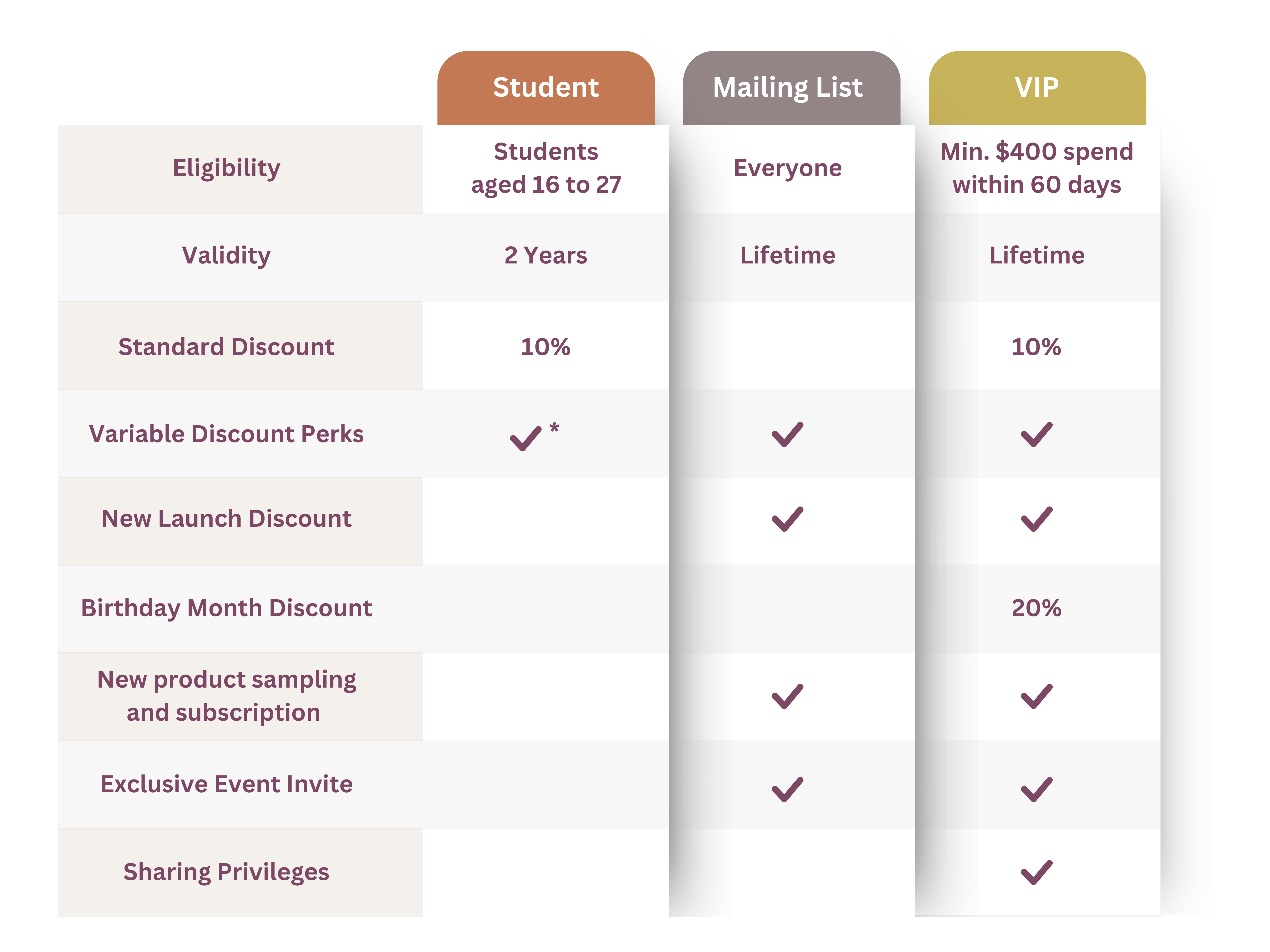The width and height of the screenshot is (1270, 952).
Task: Click the Student column checkmark for Variable Discount Perks
Action: tap(525, 438)
